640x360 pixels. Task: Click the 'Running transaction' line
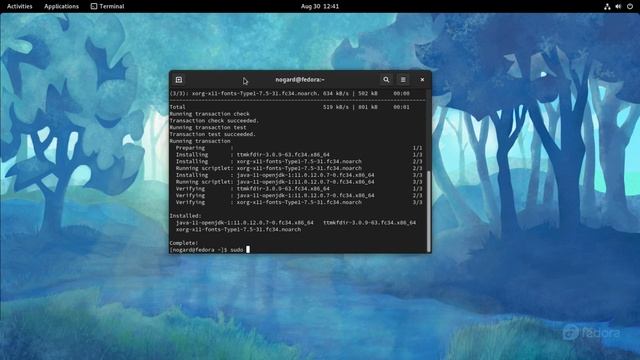200,141
